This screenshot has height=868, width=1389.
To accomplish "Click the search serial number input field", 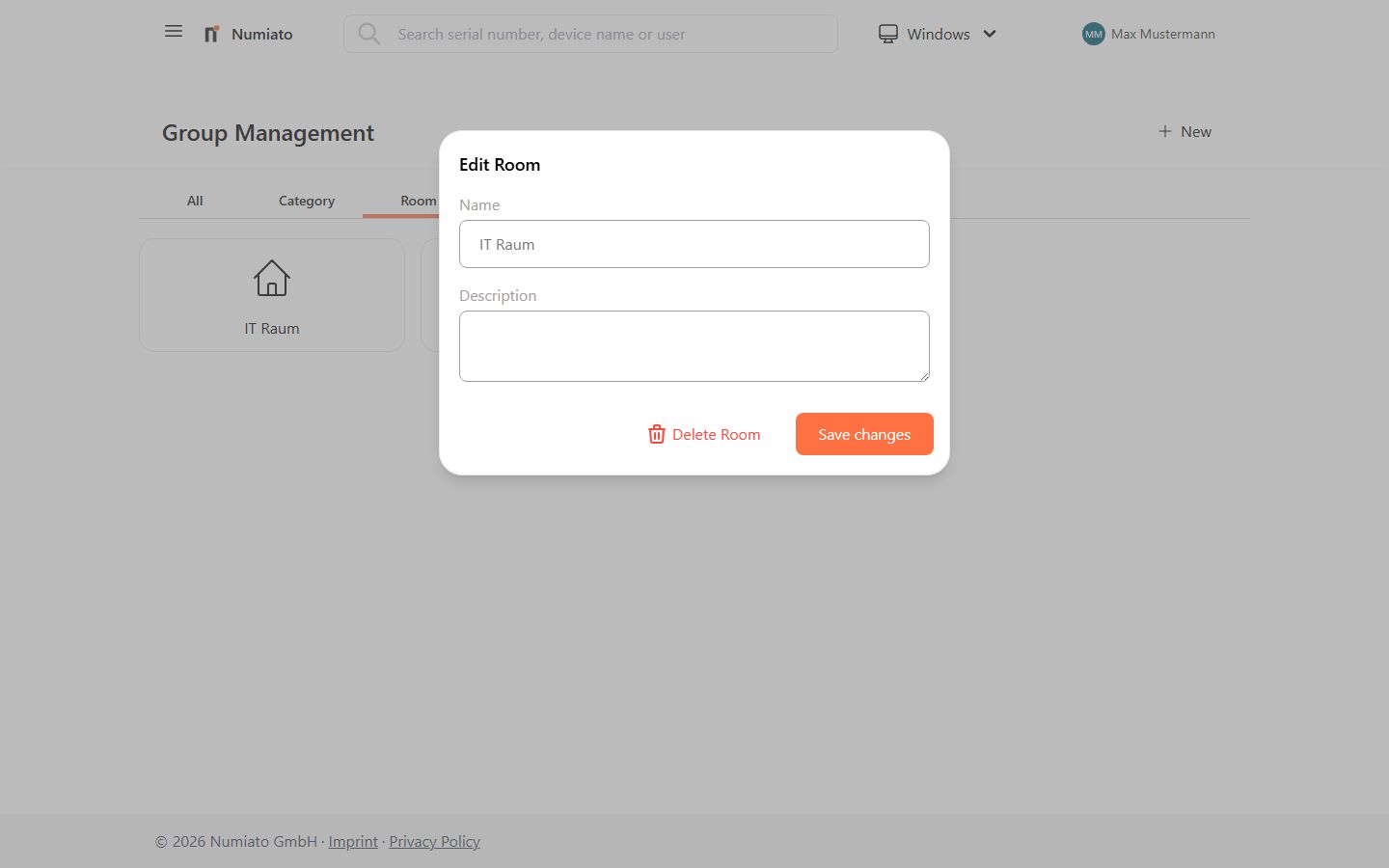I will pos(608,35).
